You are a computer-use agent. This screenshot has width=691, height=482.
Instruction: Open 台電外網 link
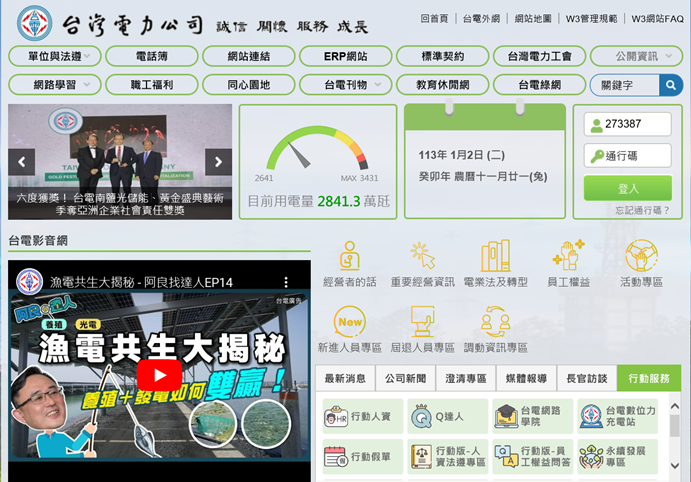click(481, 19)
